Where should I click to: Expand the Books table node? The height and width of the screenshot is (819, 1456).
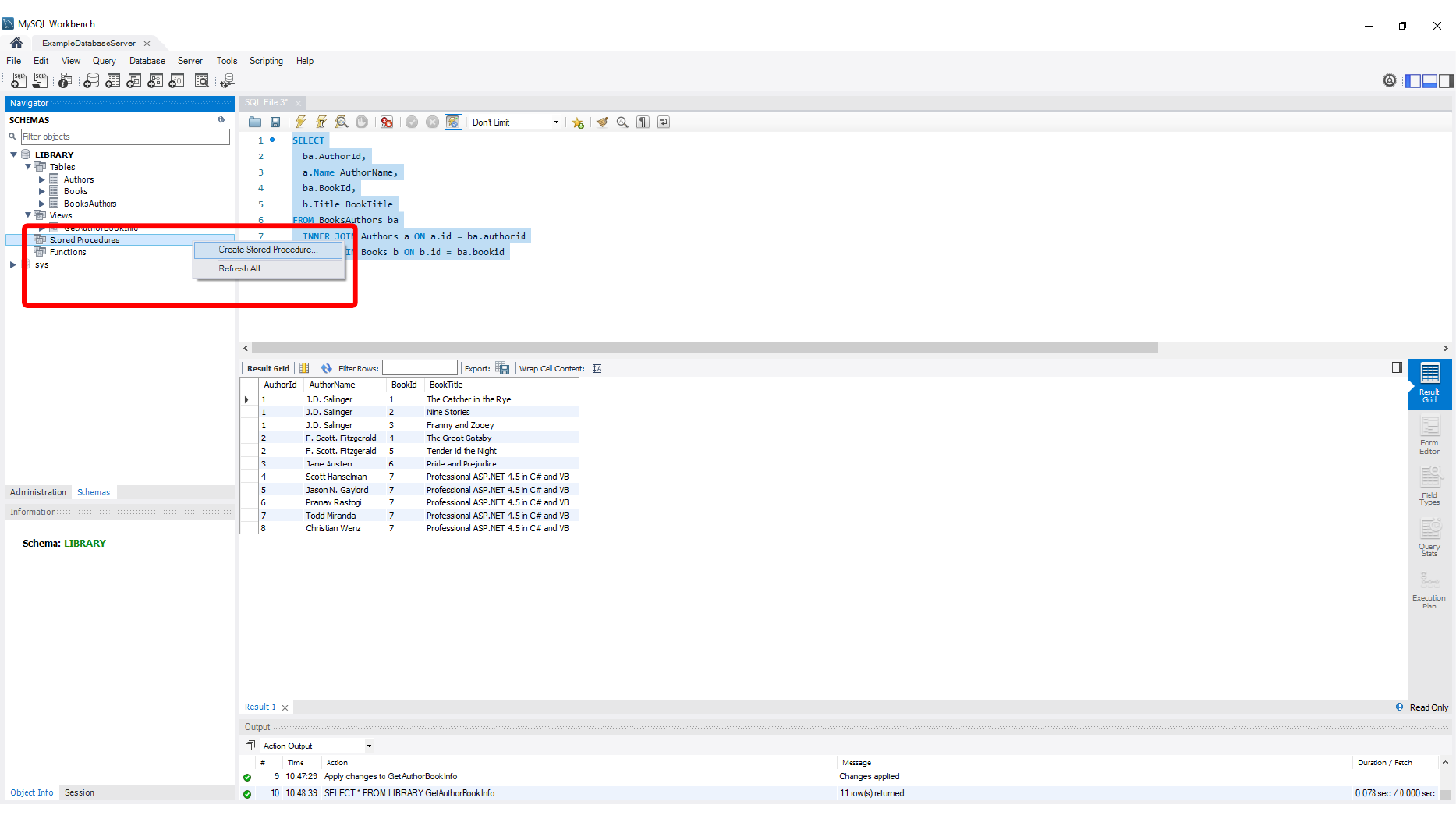pyautogui.click(x=42, y=191)
